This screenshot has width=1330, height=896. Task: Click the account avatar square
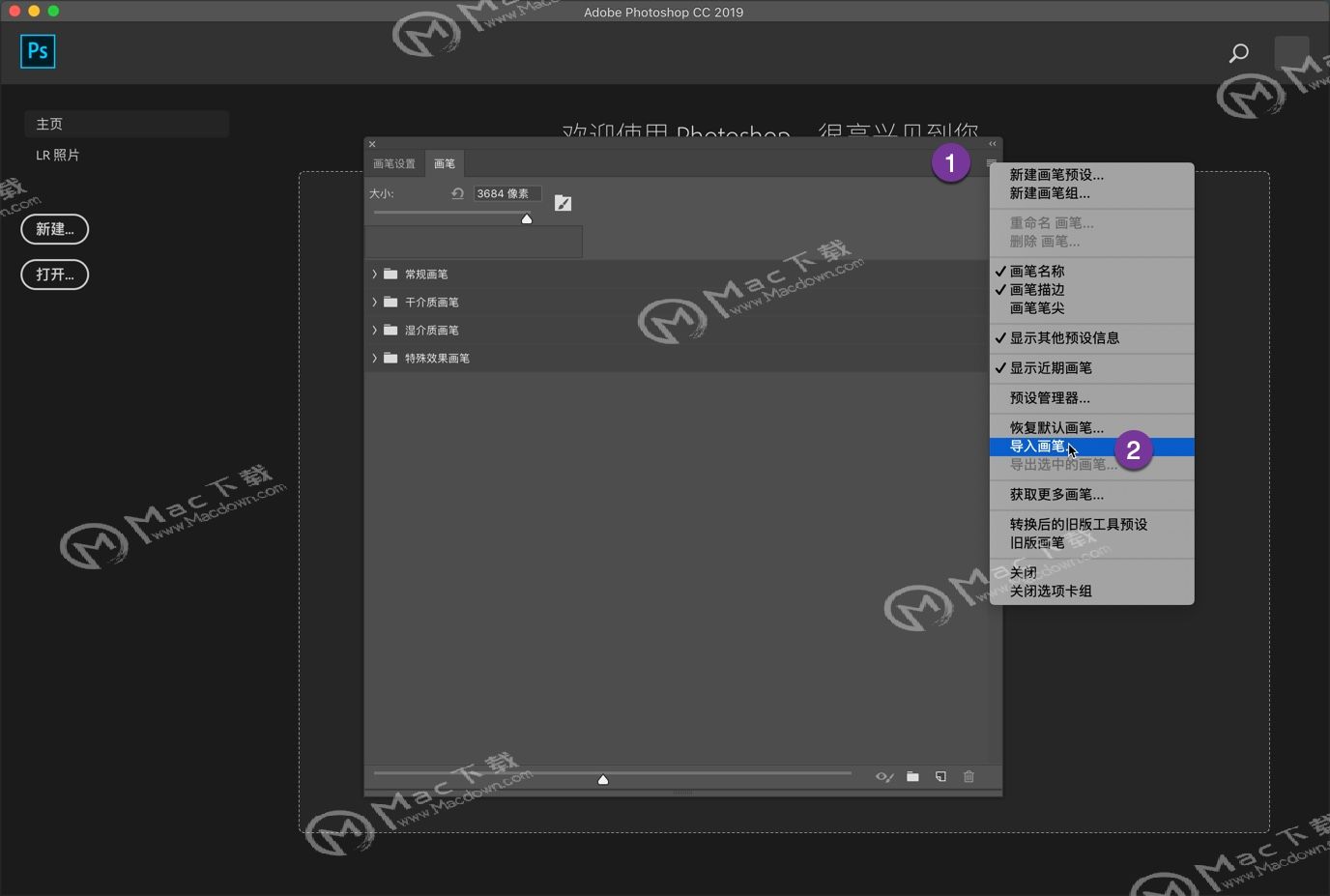pyautogui.click(x=1291, y=53)
